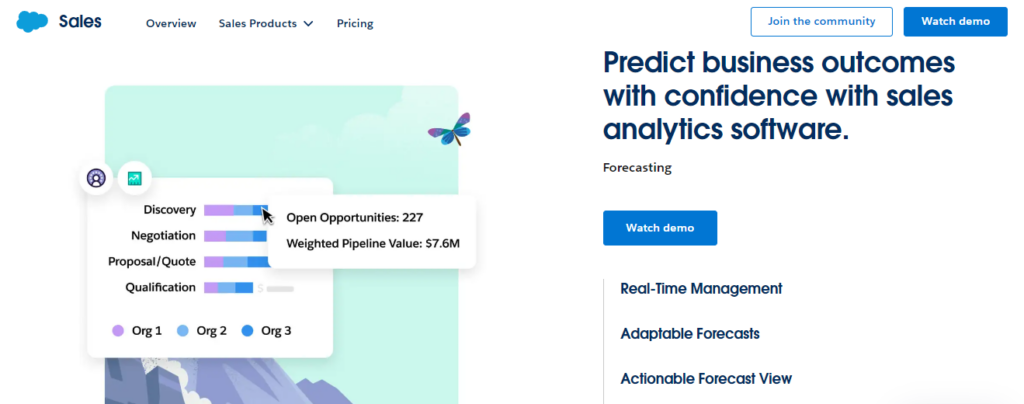Click the Join the community button
Screen dimensions: 1024x404
click(x=821, y=21)
